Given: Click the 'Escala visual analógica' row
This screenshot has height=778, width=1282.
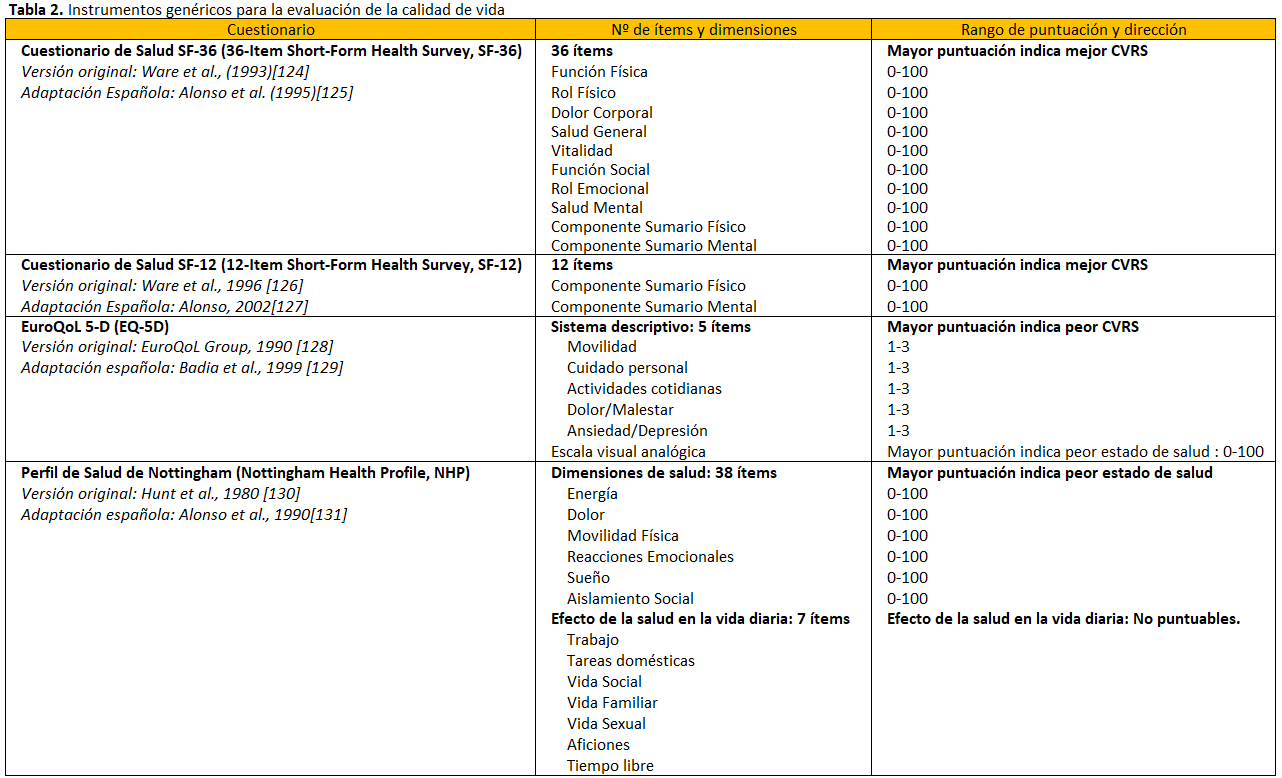Looking at the screenshot, I should [628, 452].
